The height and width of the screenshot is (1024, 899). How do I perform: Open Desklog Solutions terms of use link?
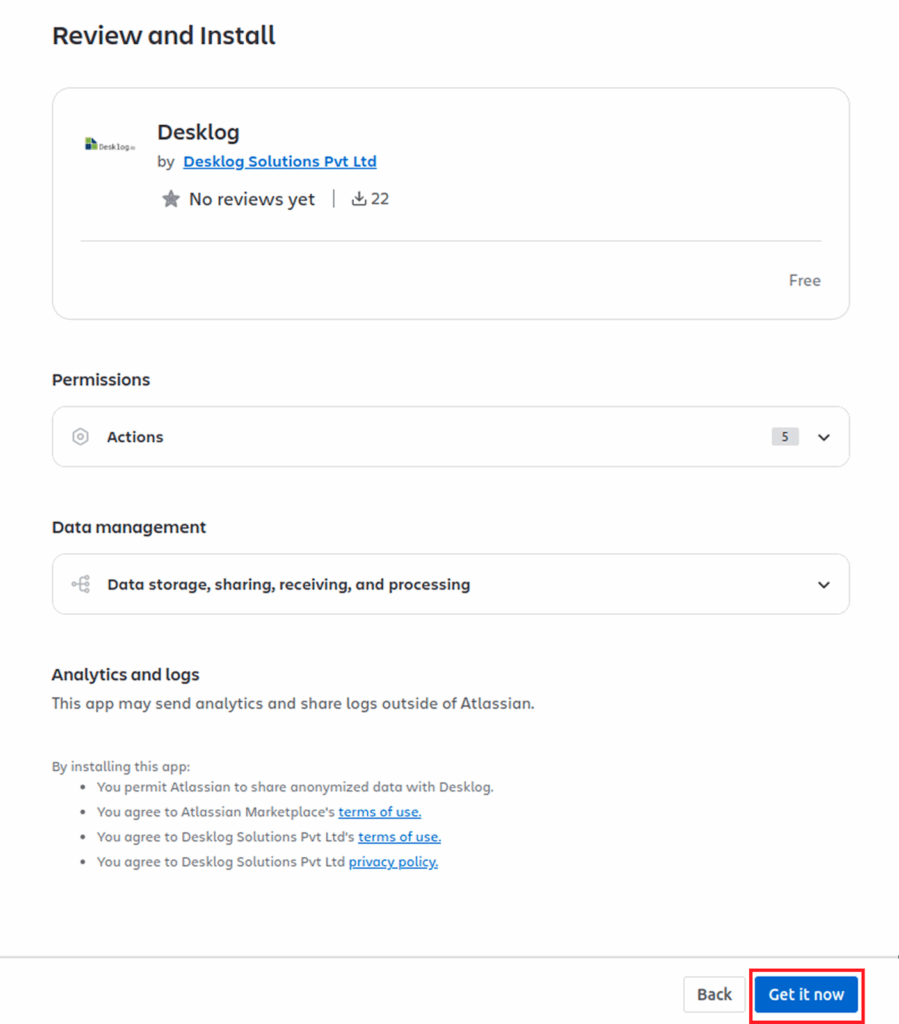[399, 837]
